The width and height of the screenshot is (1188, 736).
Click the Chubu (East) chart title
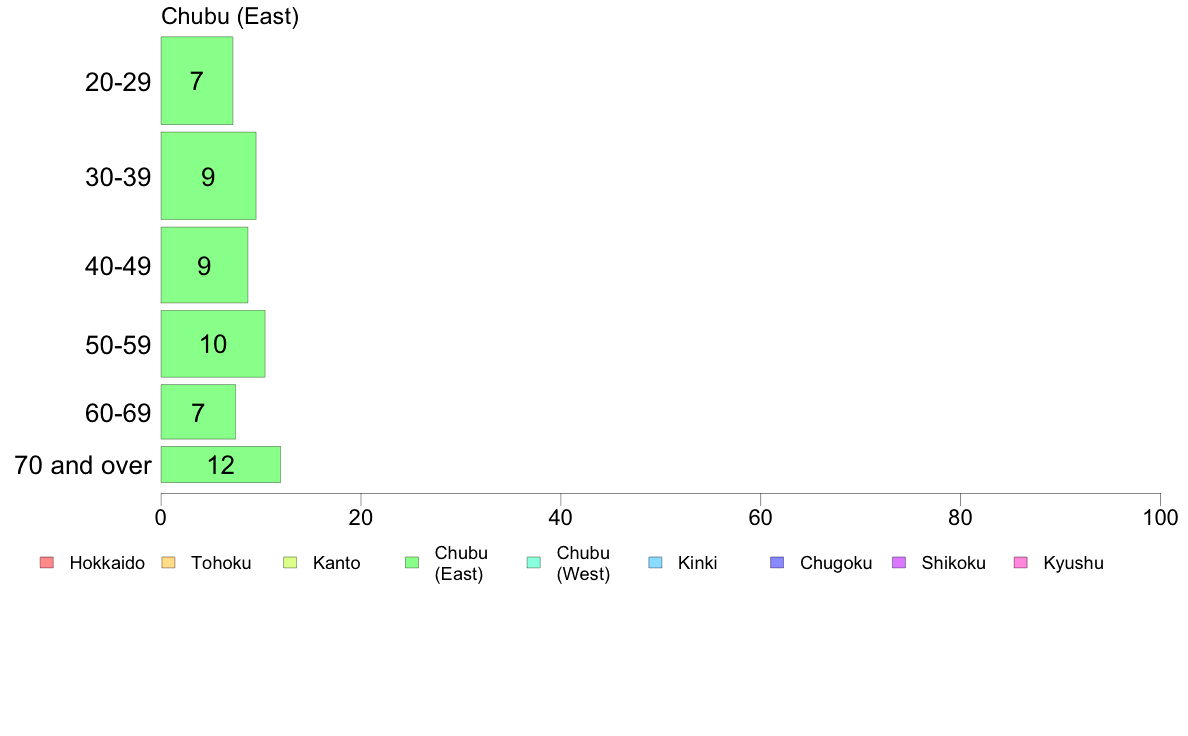(230, 17)
